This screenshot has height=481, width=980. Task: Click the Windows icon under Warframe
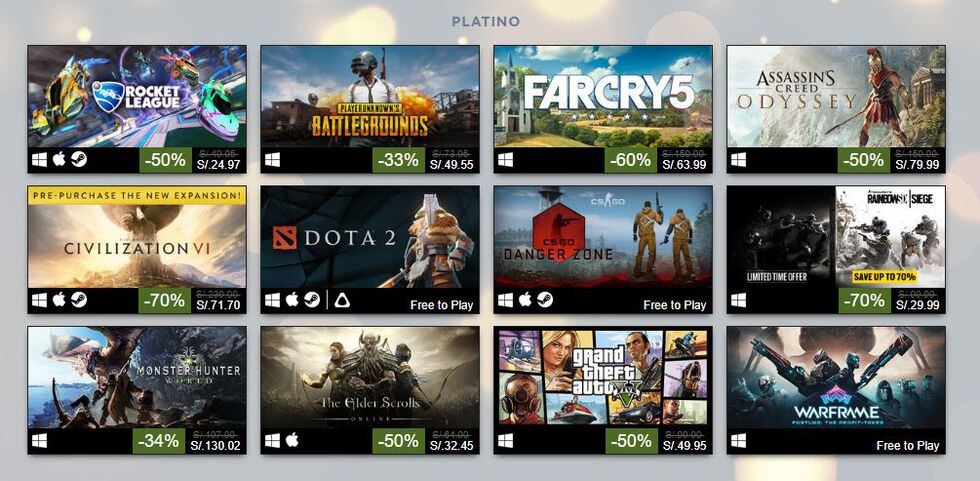[739, 440]
